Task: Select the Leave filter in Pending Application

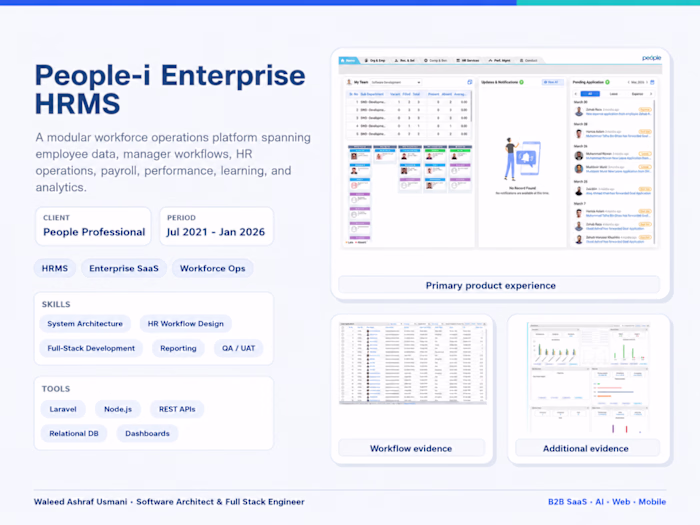Action: [613, 94]
